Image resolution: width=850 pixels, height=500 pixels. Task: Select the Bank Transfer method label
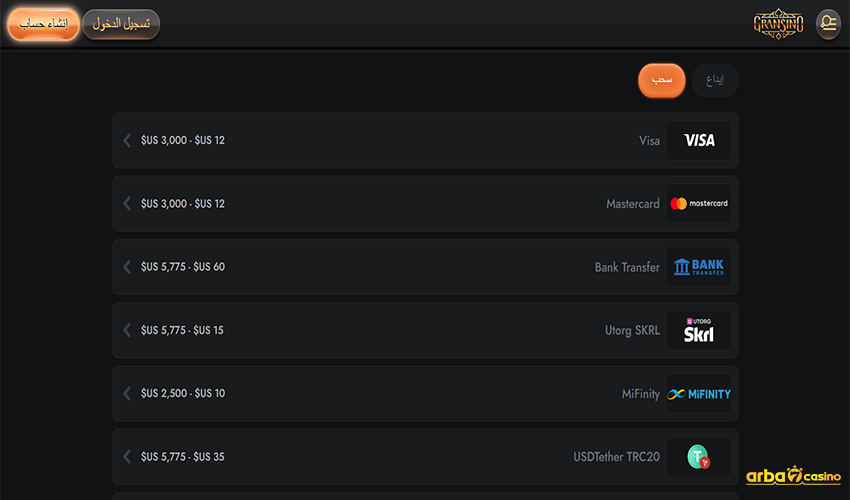click(627, 267)
